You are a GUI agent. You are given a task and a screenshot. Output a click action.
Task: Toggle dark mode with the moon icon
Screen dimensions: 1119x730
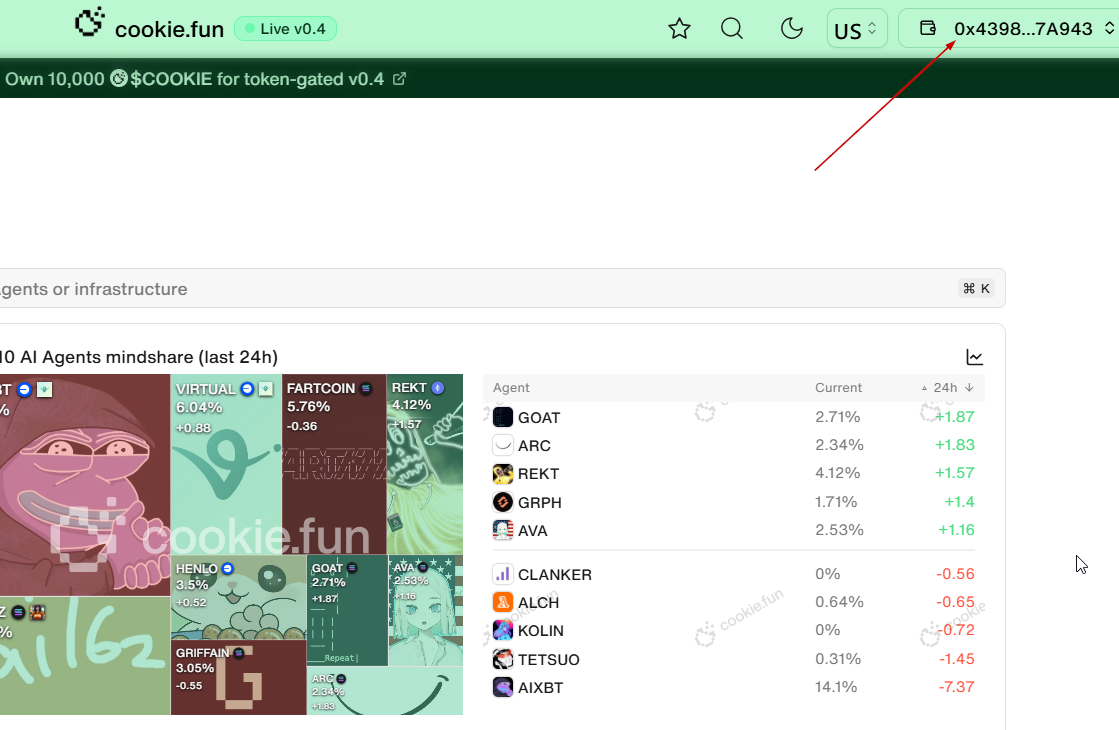point(792,29)
